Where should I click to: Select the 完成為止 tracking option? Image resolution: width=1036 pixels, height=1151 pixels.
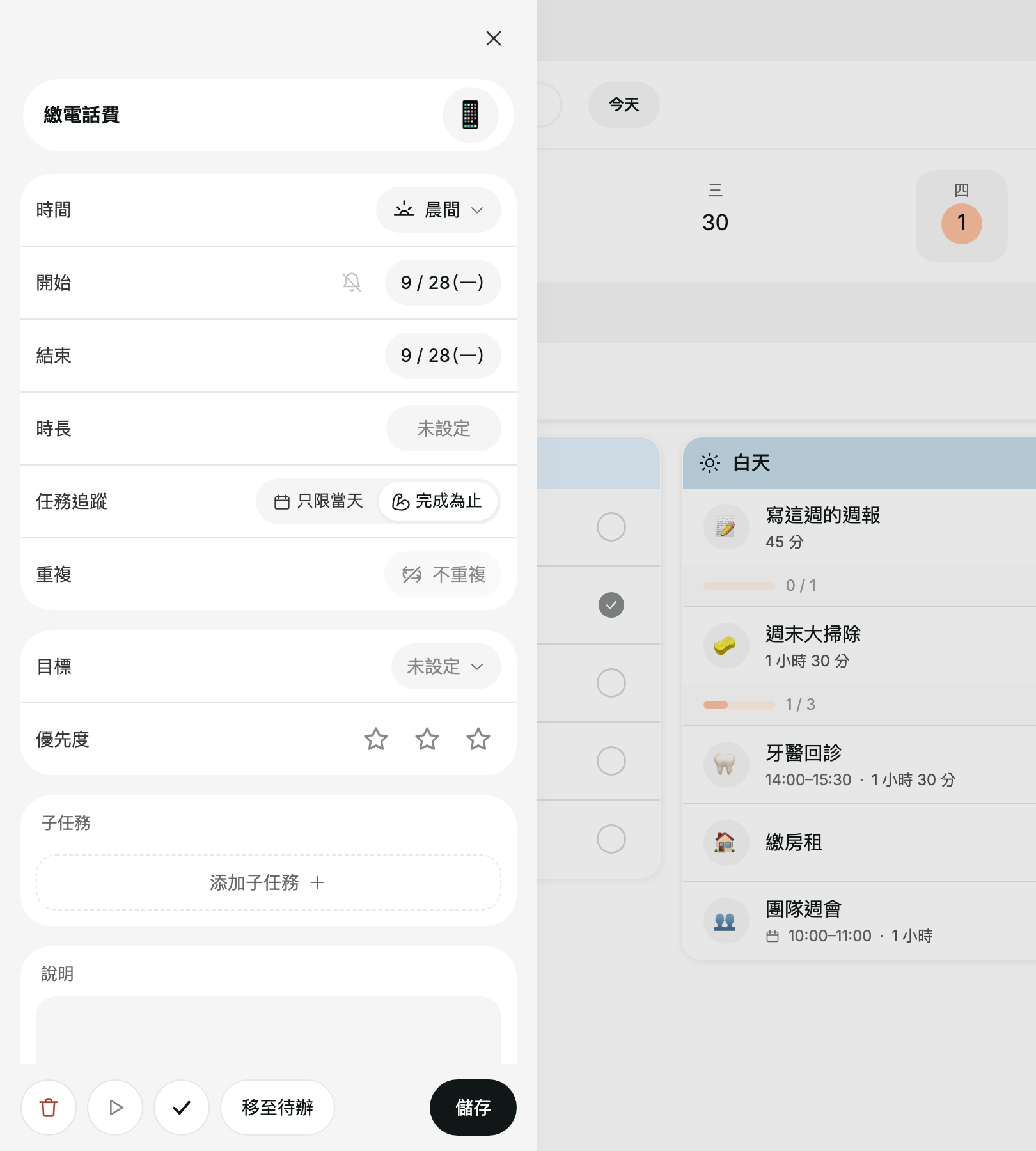(437, 501)
